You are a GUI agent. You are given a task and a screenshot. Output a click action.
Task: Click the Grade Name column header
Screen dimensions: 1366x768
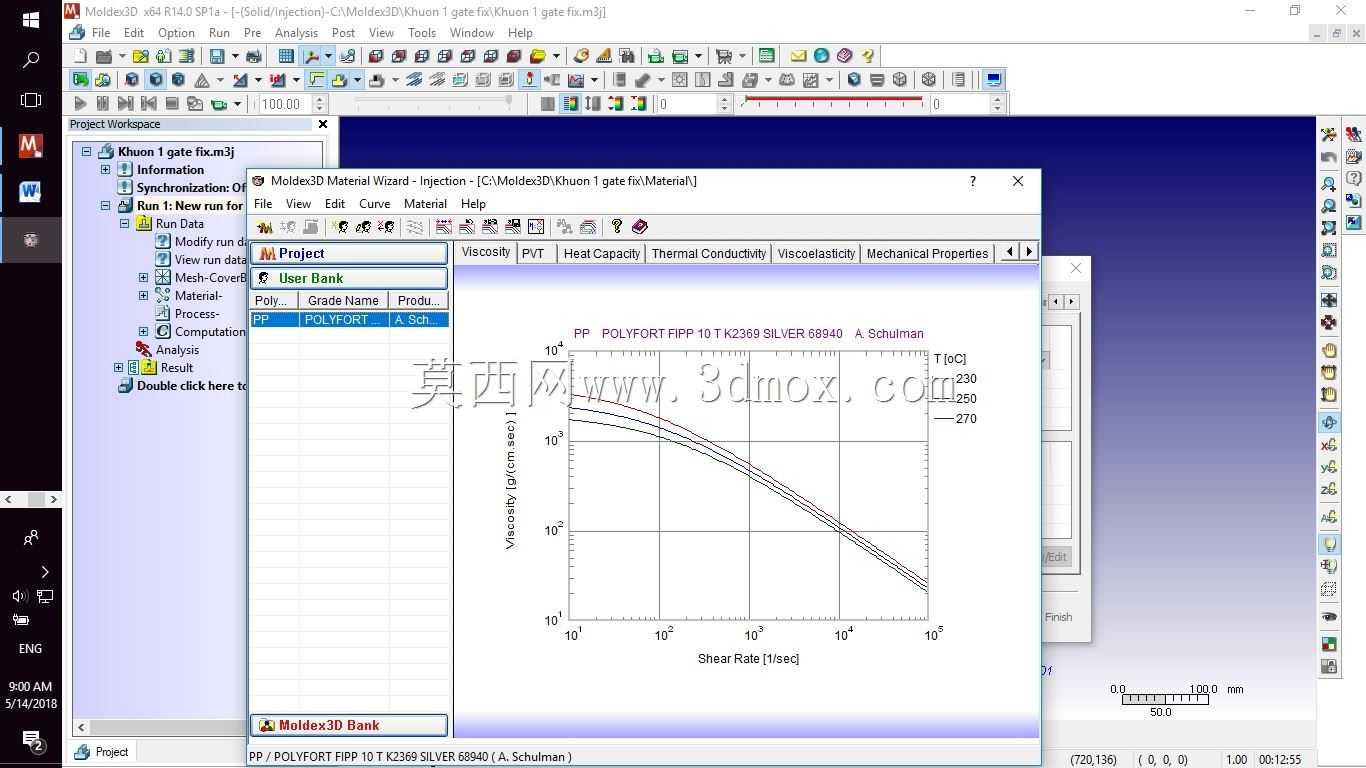(x=343, y=300)
